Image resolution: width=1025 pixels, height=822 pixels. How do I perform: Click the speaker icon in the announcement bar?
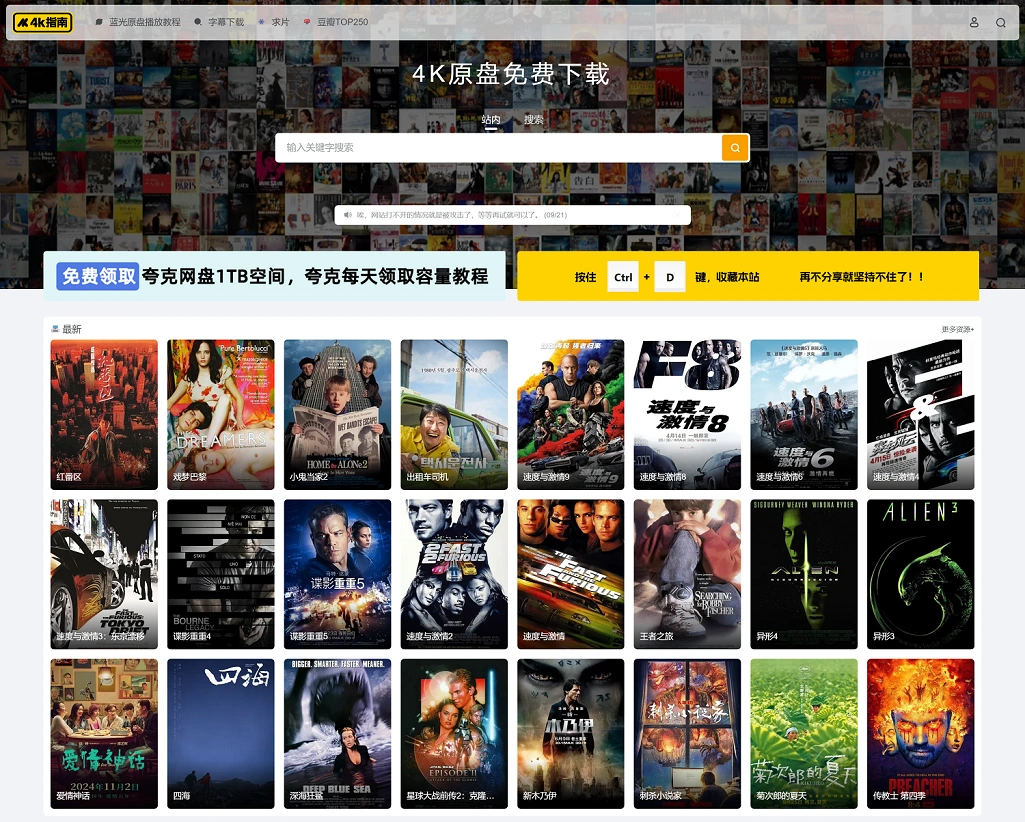(348, 215)
